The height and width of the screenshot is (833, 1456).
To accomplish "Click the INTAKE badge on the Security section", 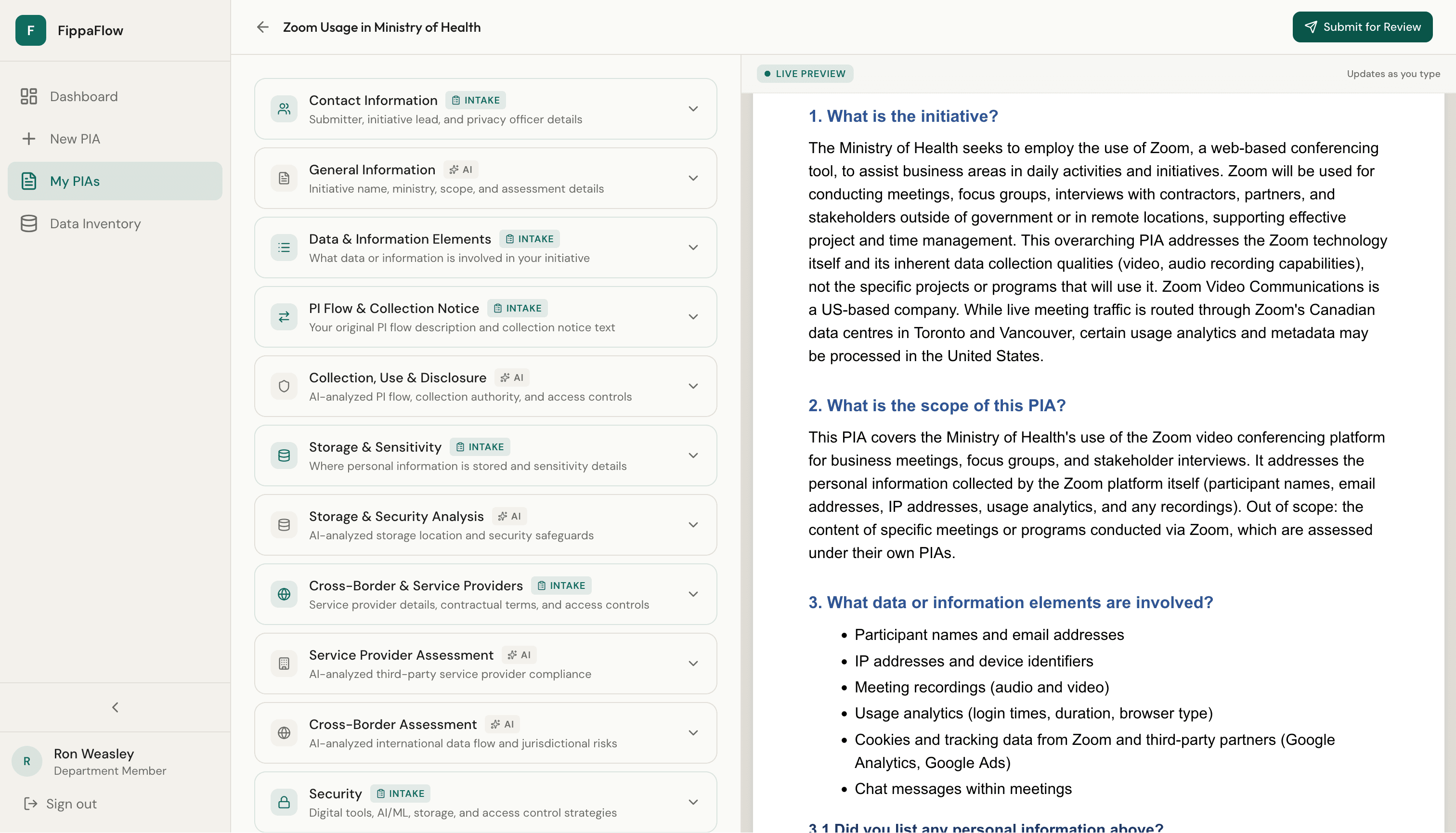I will 401,794.
